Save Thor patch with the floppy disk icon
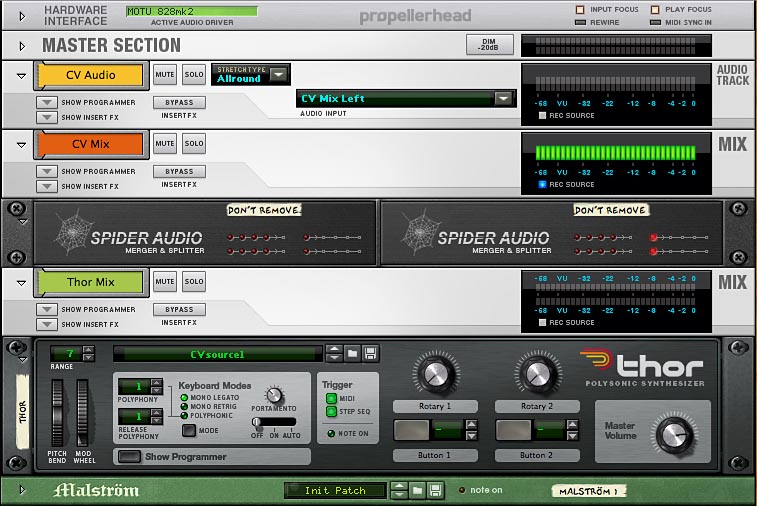This screenshot has height=506, width=757. [371, 354]
